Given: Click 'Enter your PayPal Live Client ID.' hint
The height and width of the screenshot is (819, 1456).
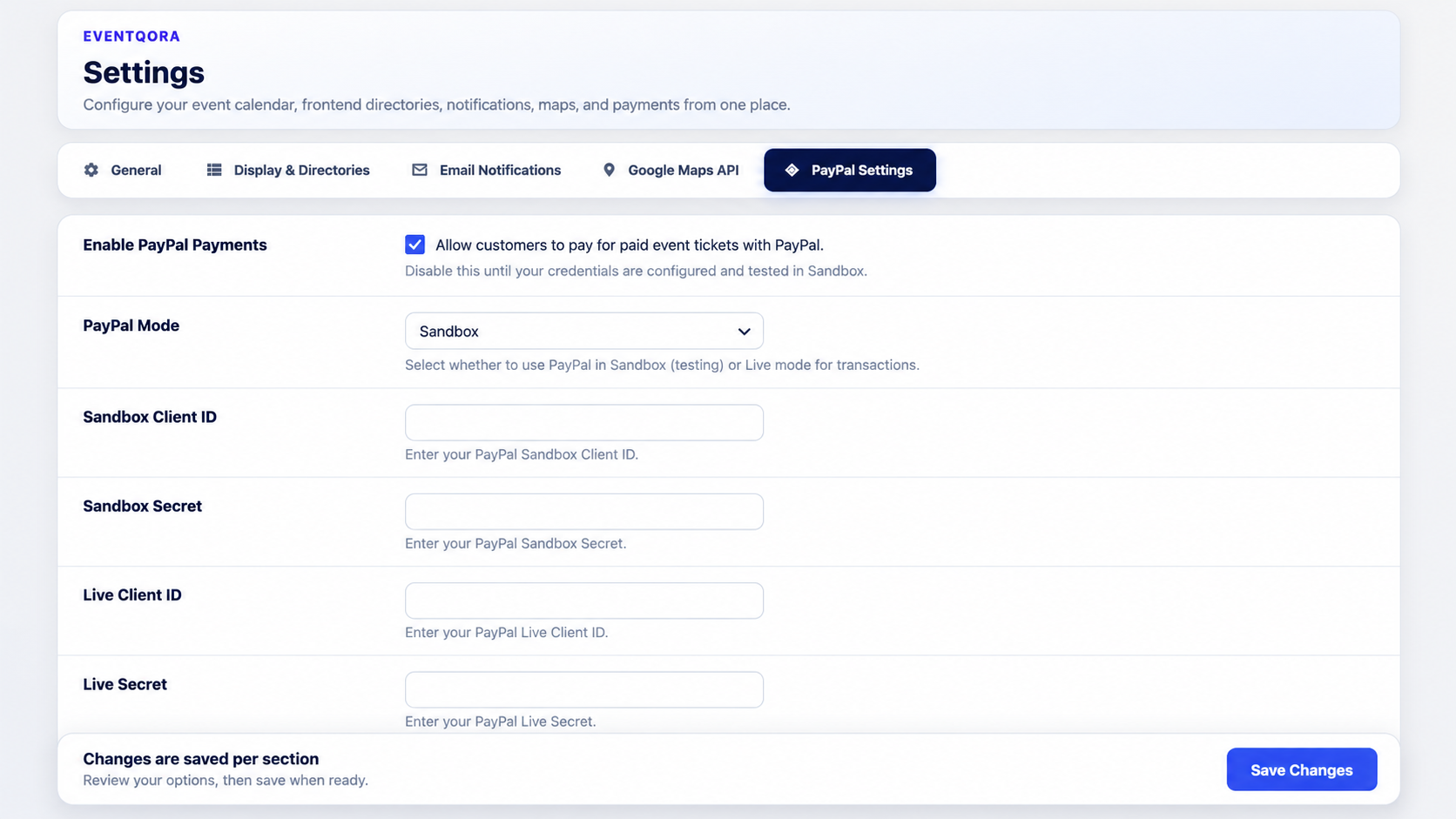Looking at the screenshot, I should click(x=507, y=632).
